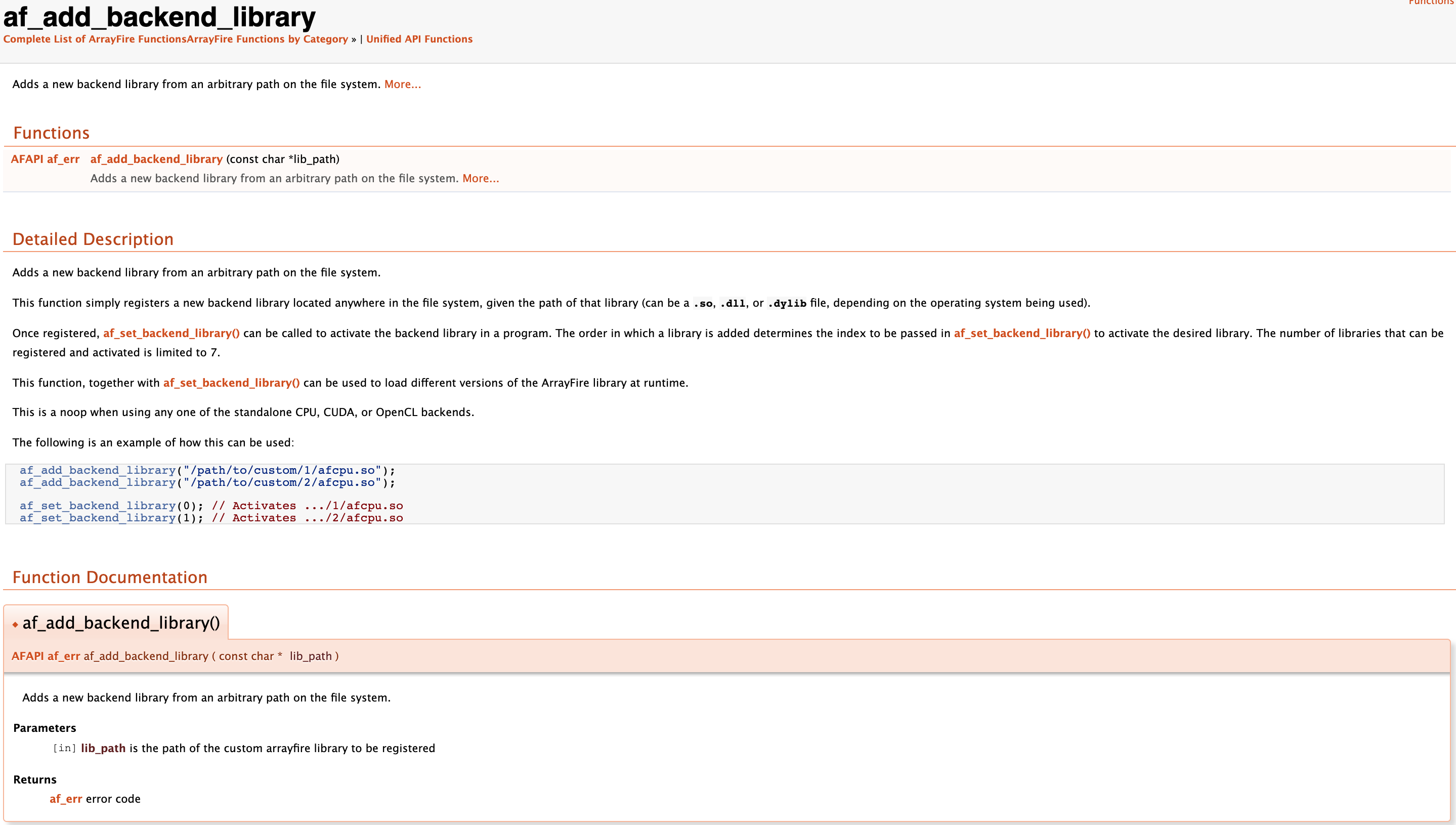Image resolution: width=1456 pixels, height=825 pixels.
Task: Click More... link after top summary
Action: 402,85
